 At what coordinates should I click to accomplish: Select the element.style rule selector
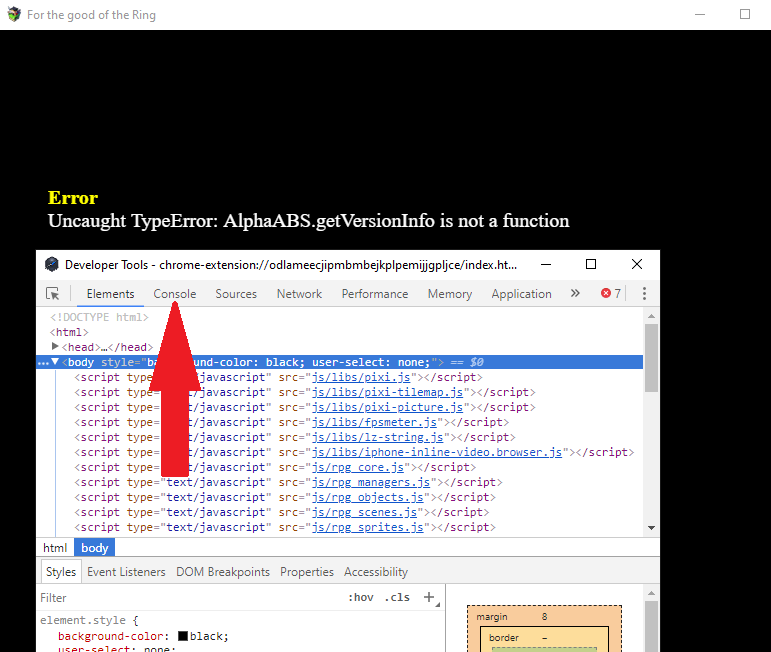click(83, 620)
